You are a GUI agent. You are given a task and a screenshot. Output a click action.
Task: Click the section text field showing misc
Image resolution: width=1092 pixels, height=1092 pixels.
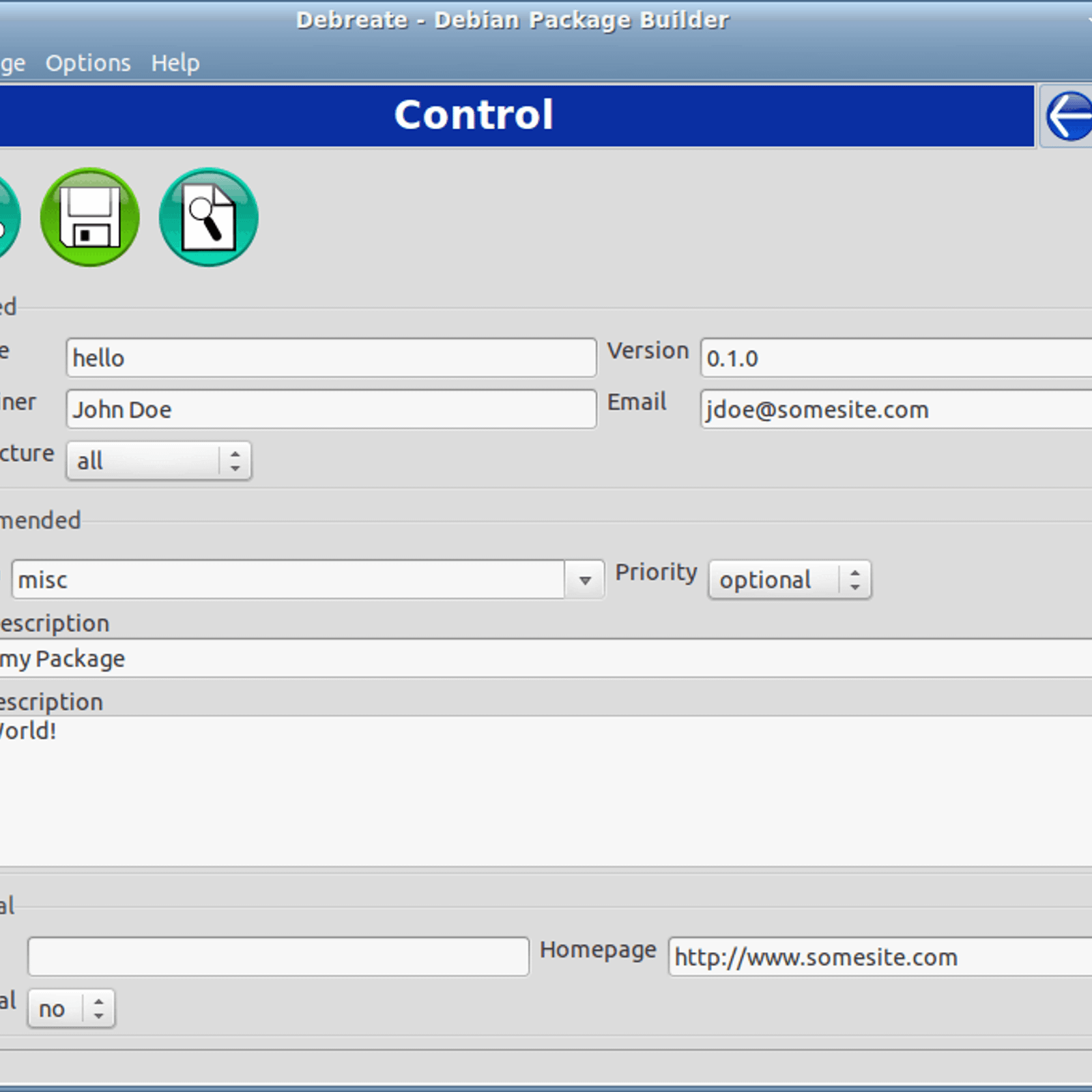[289, 580]
